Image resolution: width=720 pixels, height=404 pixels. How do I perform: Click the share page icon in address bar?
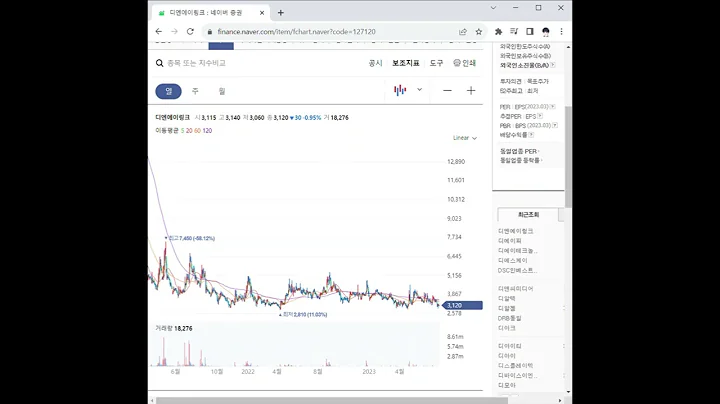[x=463, y=32]
